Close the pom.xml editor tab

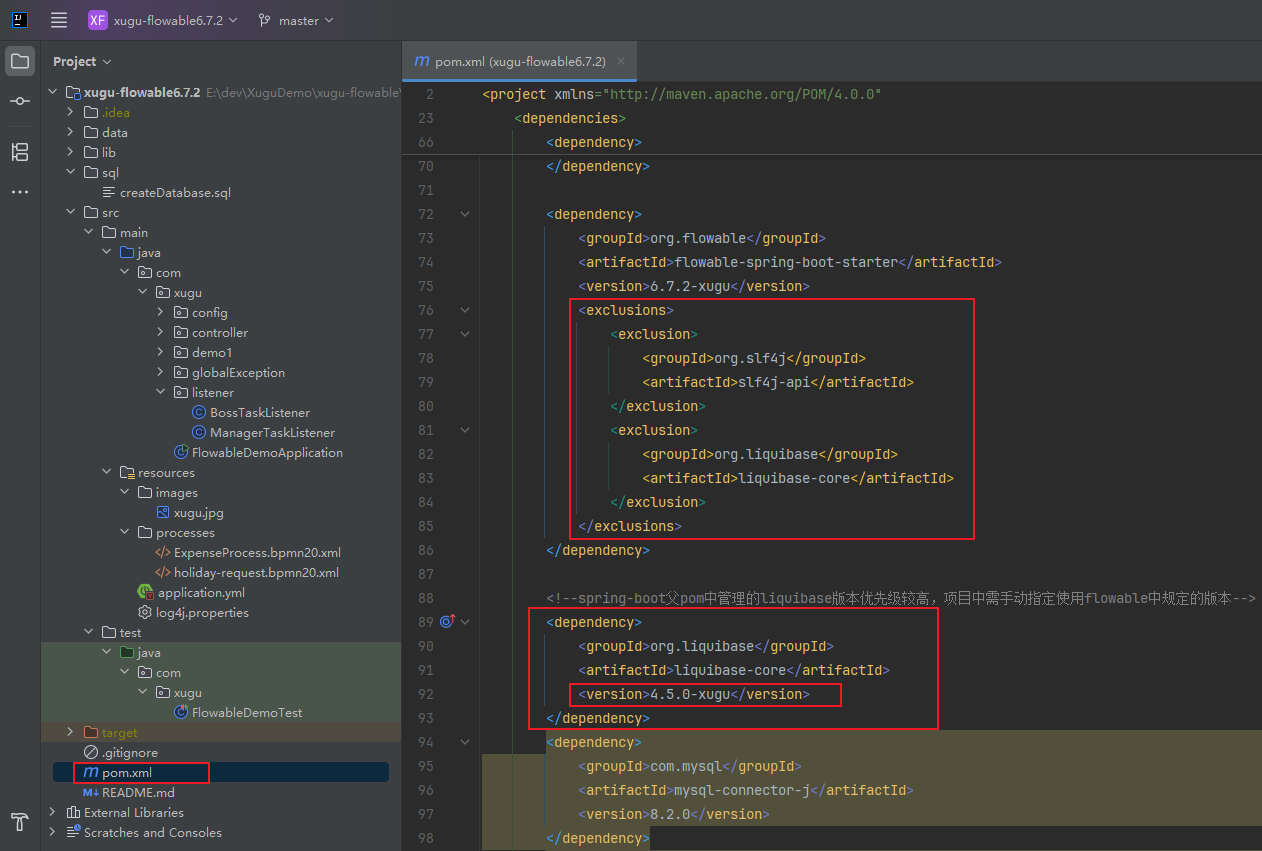(x=621, y=61)
